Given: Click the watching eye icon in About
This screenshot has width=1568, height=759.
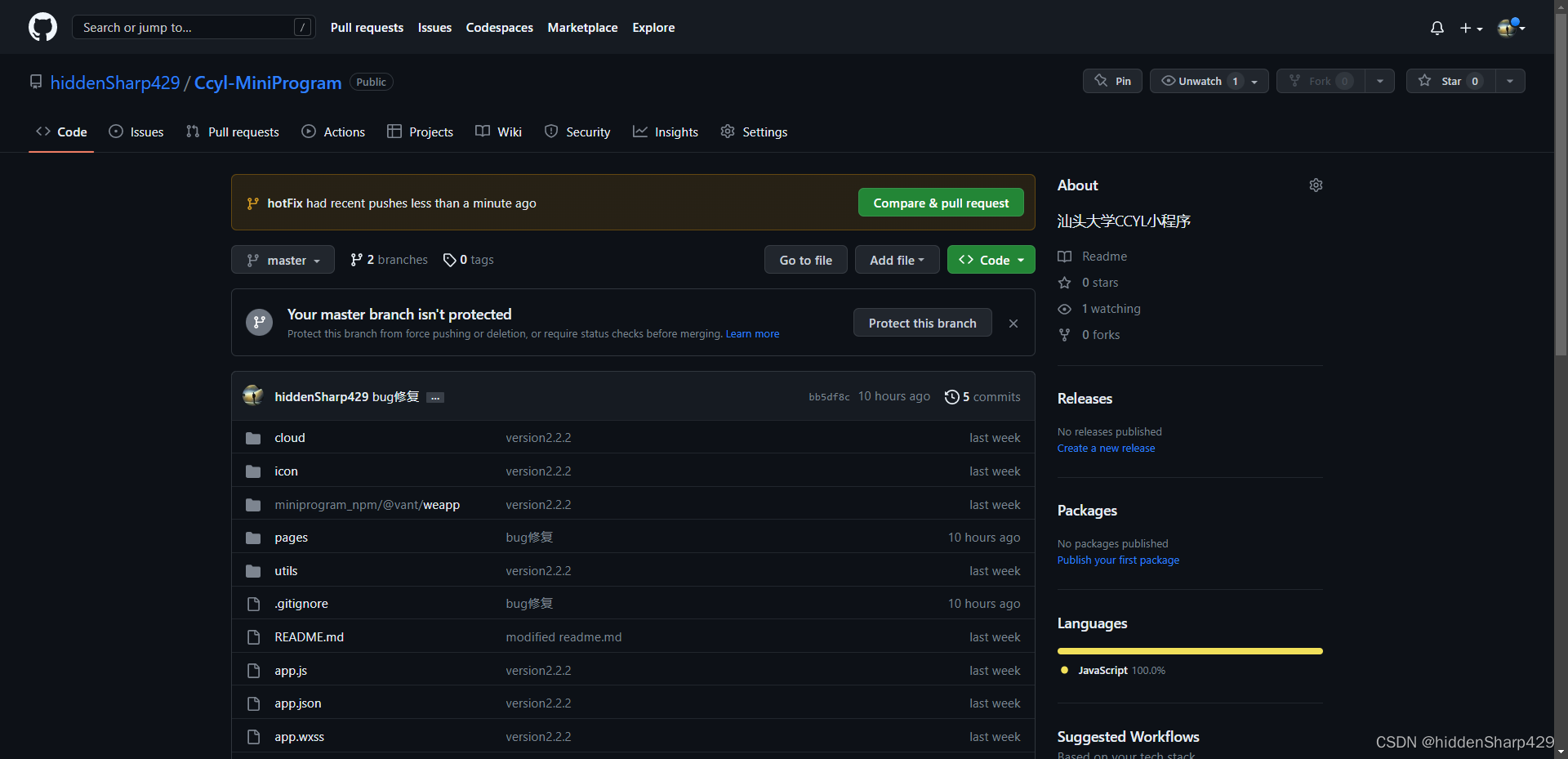Looking at the screenshot, I should pos(1064,309).
